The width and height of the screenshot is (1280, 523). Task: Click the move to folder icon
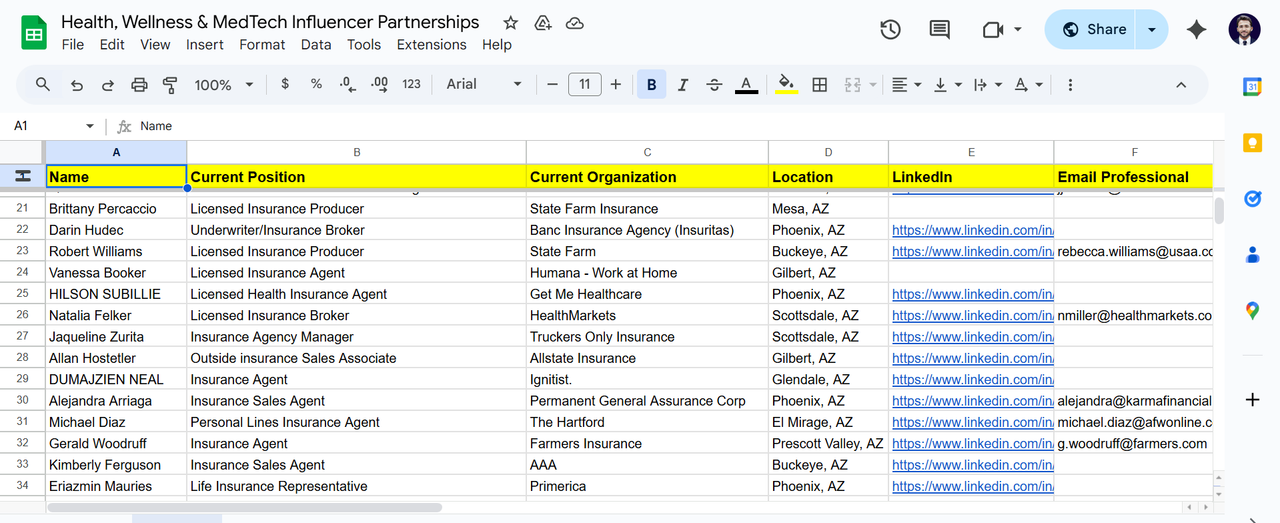coord(542,23)
